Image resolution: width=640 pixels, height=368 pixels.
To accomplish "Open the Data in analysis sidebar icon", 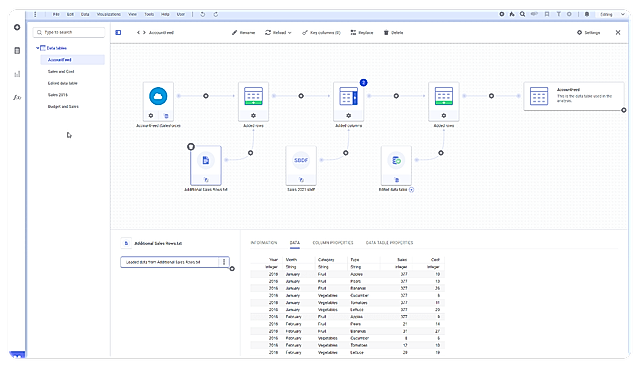I will click(x=17, y=51).
